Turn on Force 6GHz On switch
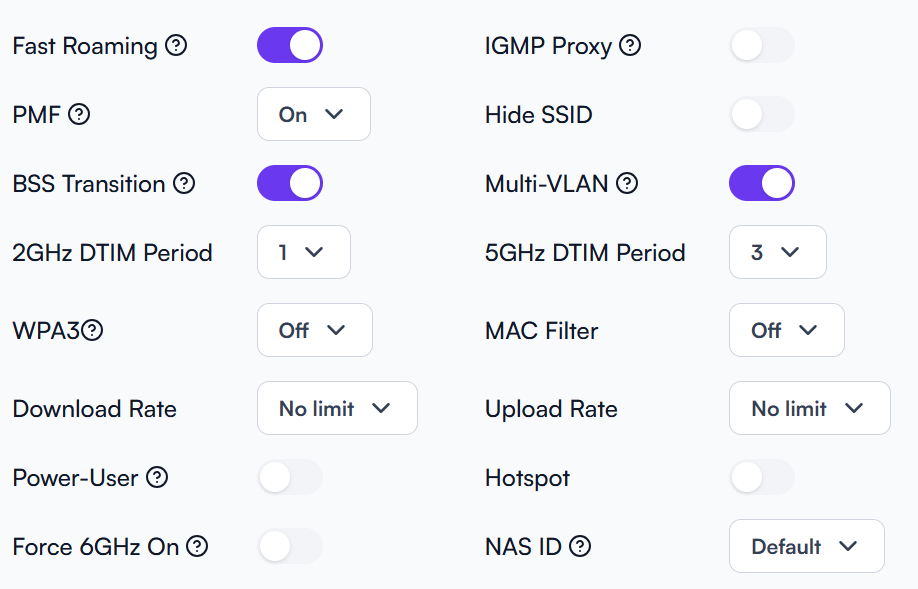This screenshot has width=918, height=589. point(290,546)
